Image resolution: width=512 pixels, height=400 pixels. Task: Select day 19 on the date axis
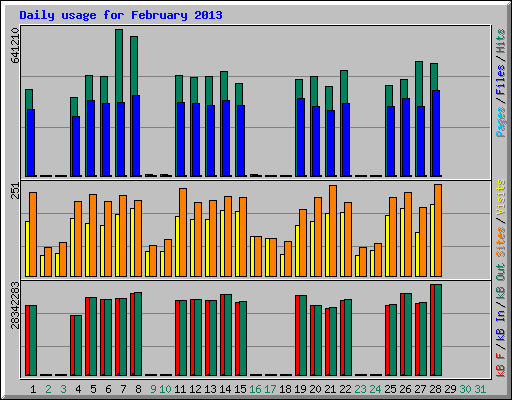coord(300,389)
